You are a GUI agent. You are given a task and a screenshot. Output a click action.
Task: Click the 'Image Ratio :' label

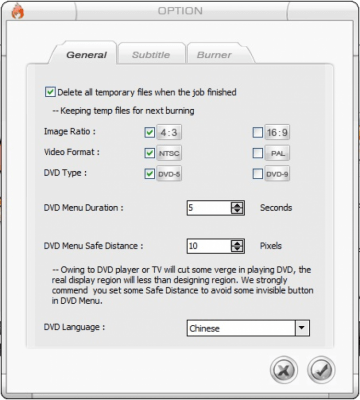coord(70,132)
